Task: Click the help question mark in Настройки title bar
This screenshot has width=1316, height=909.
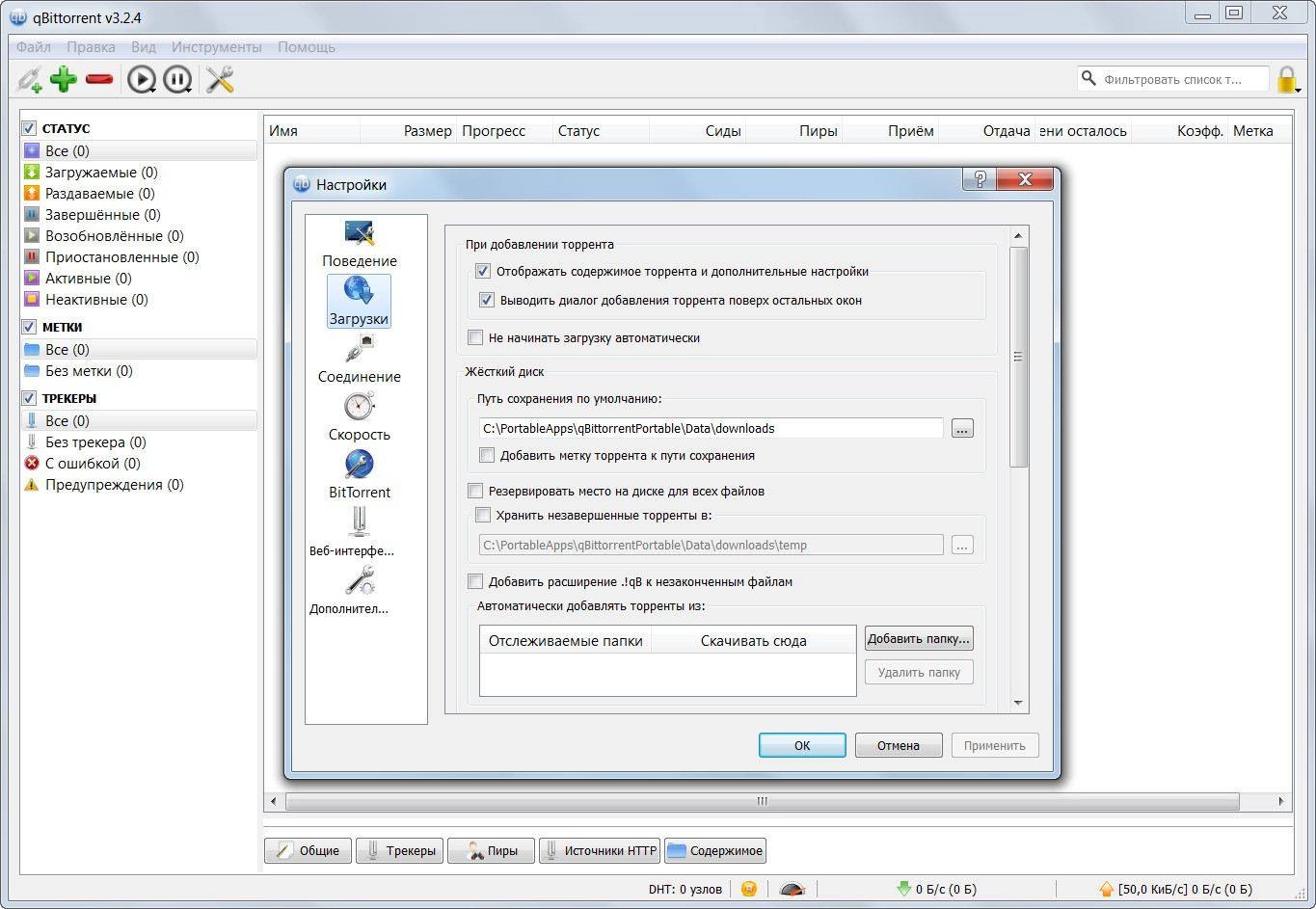Action: pos(979,179)
